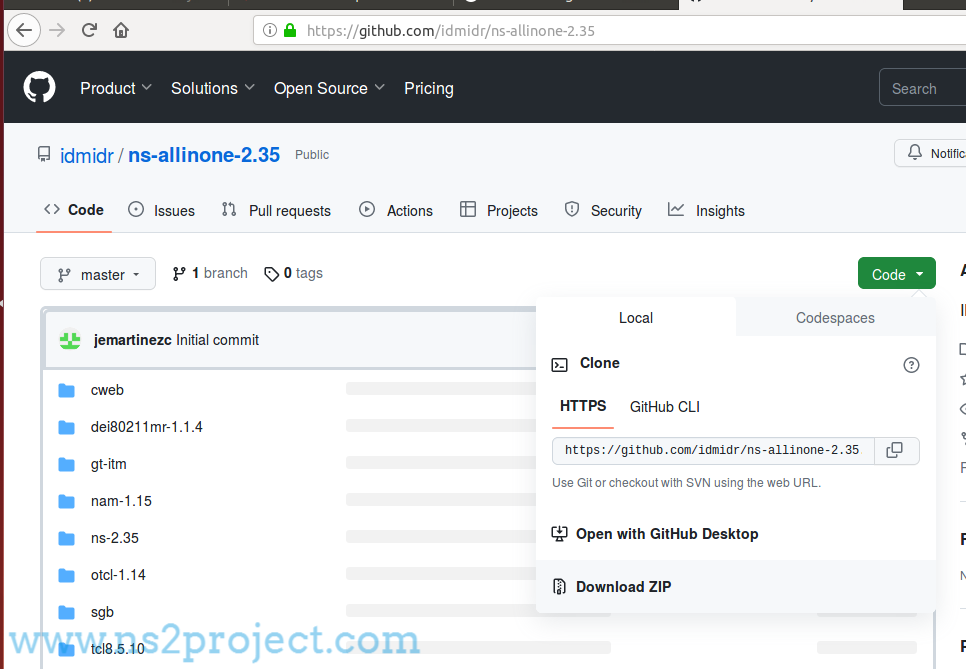Switch to the Actions tab
Viewport: 966px width, 669px height.
[x=396, y=210]
